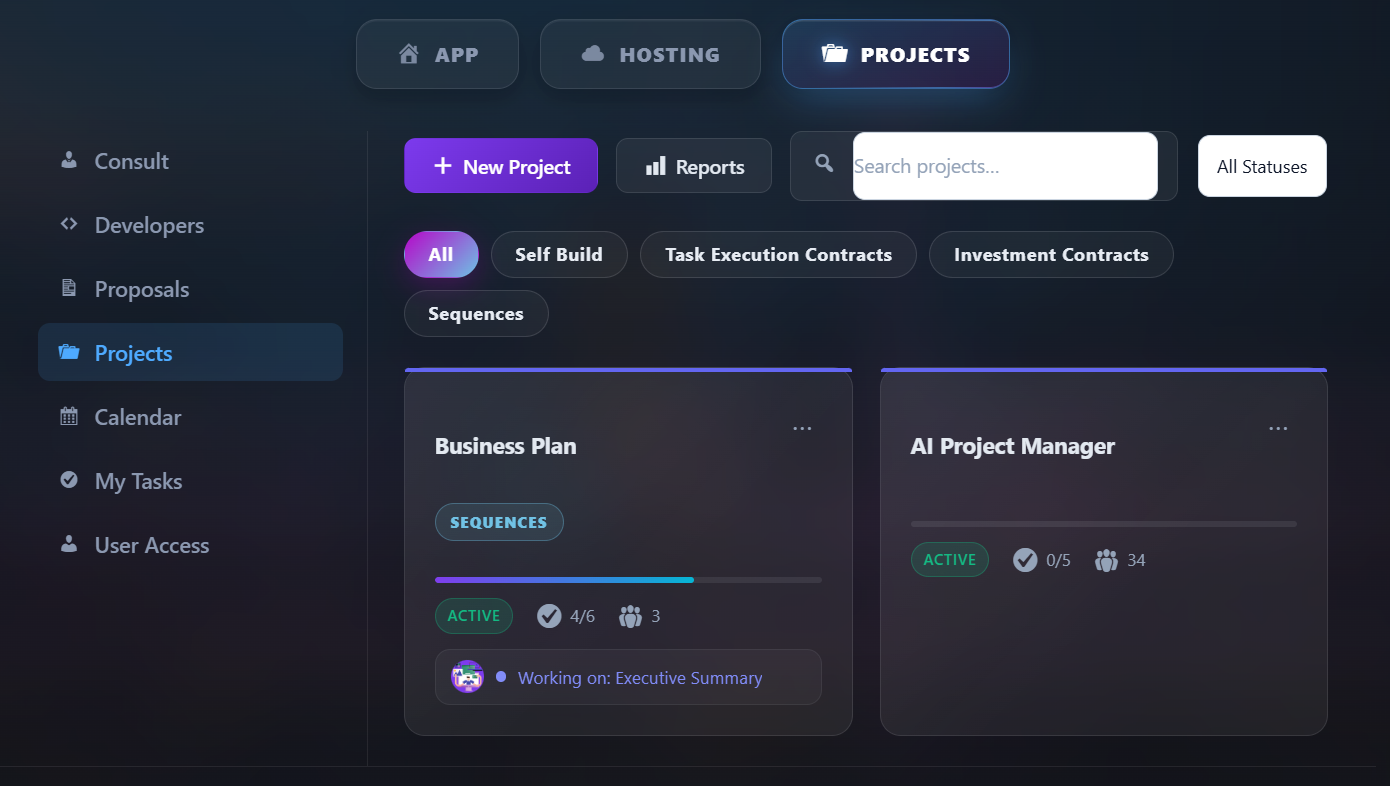Open the Reports button
This screenshot has width=1390, height=786.
pos(694,165)
